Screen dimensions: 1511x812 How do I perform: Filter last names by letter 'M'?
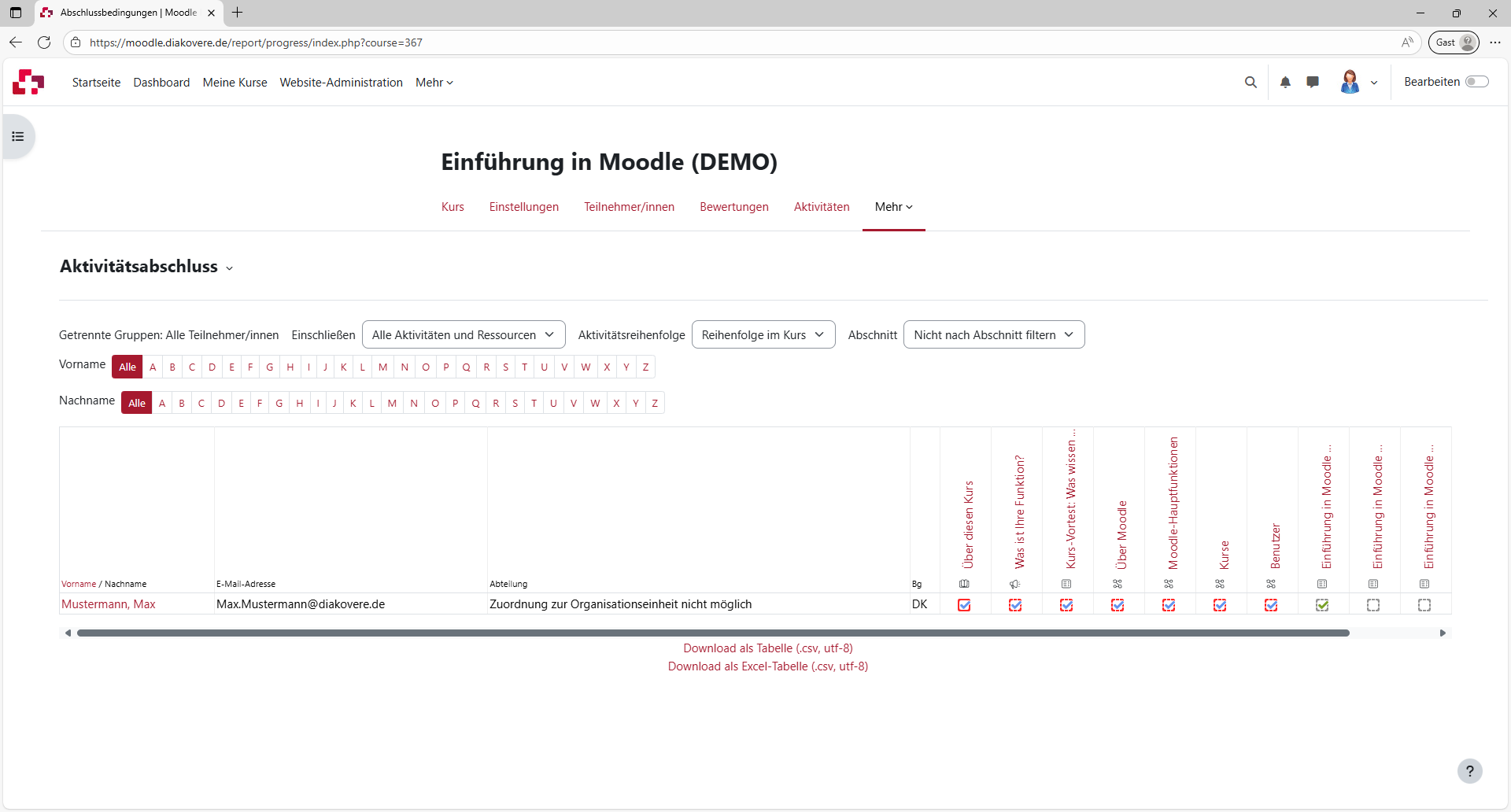(393, 403)
